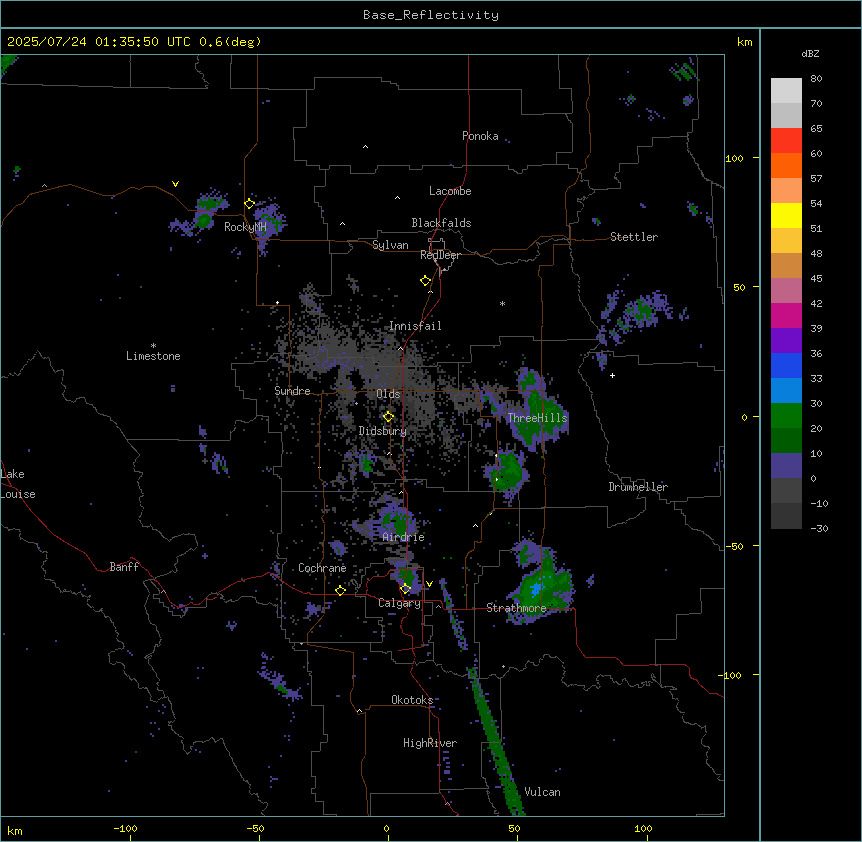Viewport: 862px width, 842px height.
Task: Select the Okotoks label
Action: click(x=412, y=700)
